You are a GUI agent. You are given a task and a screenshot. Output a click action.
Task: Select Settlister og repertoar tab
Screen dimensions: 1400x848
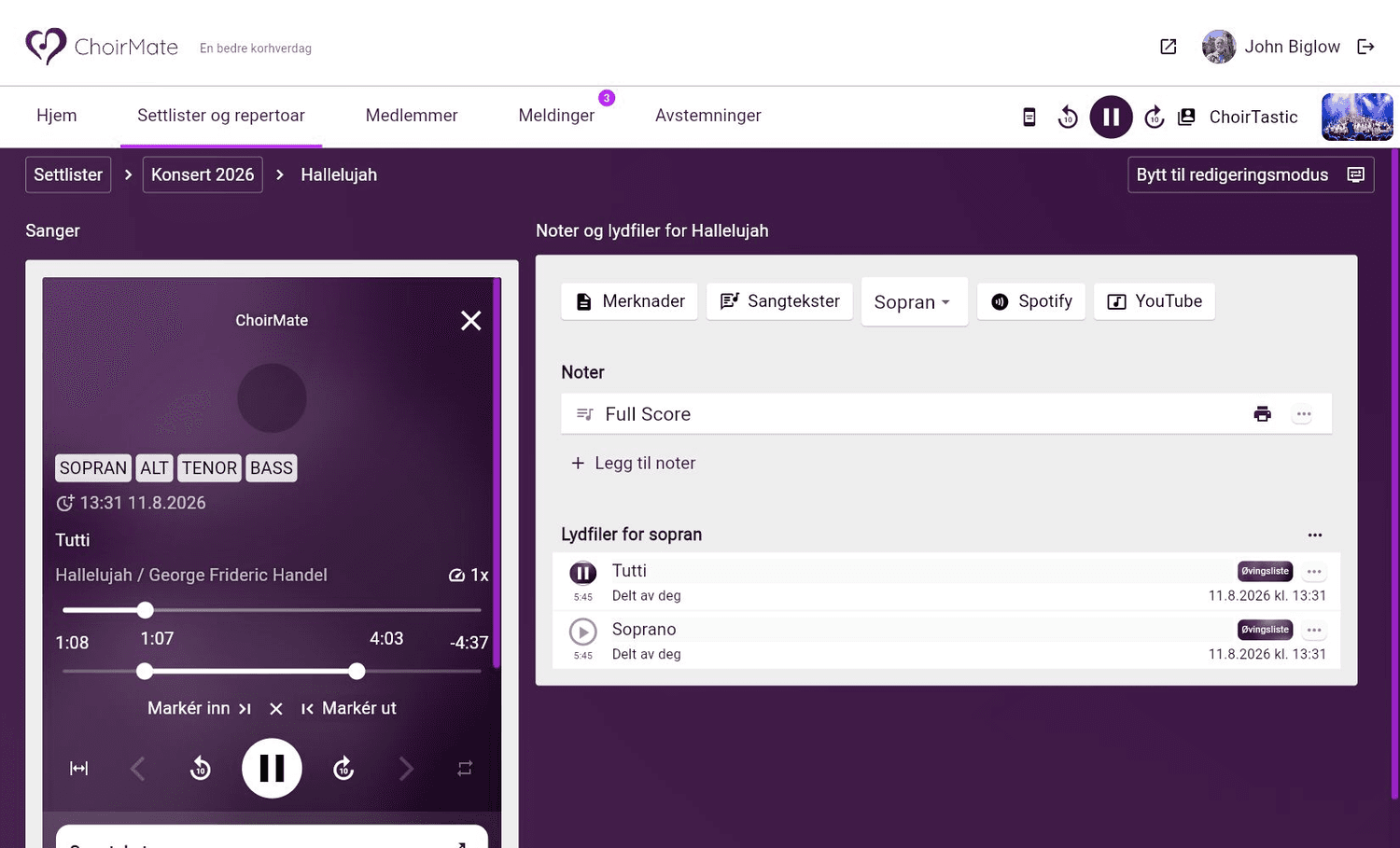click(x=221, y=116)
